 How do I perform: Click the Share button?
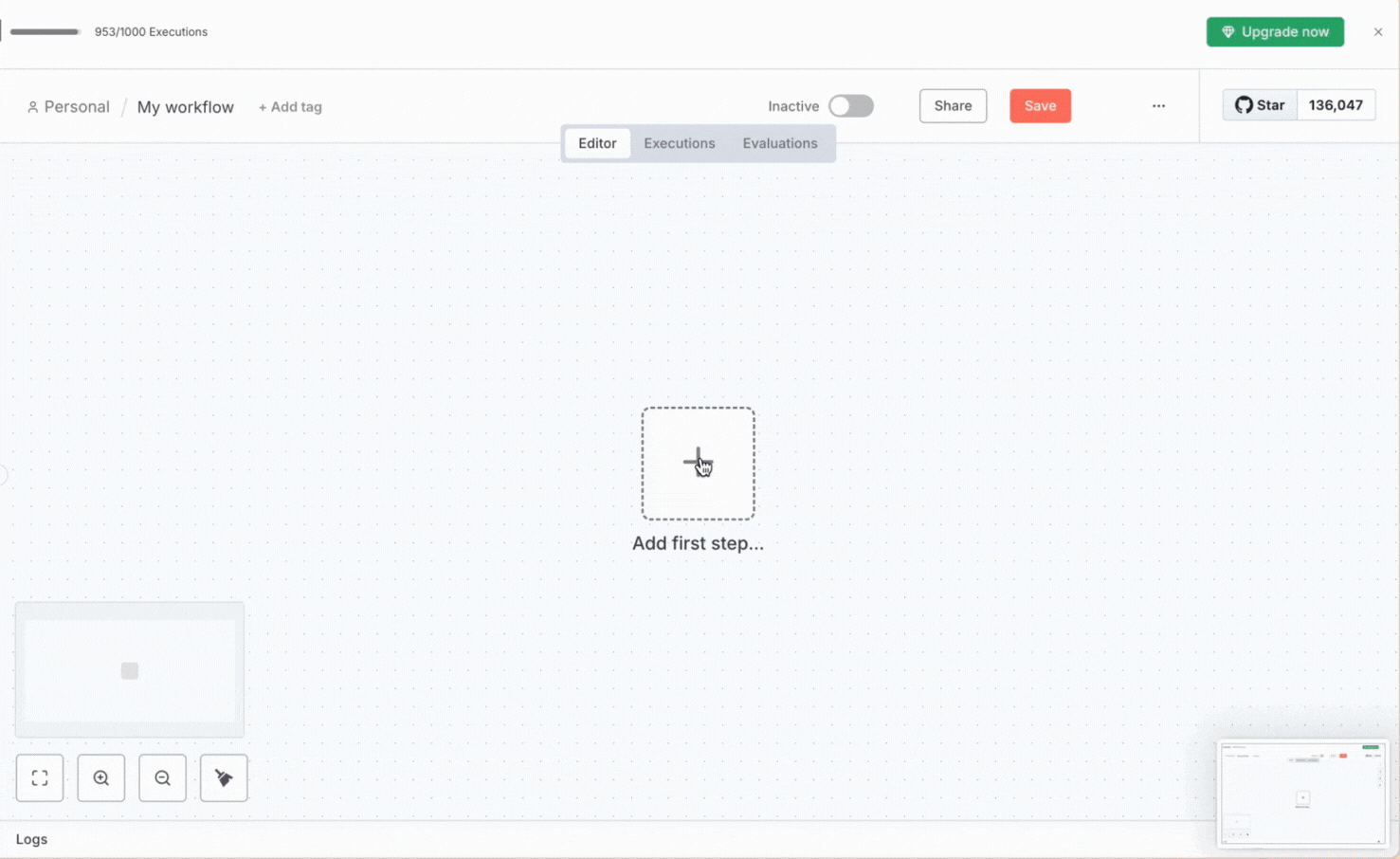(x=953, y=105)
